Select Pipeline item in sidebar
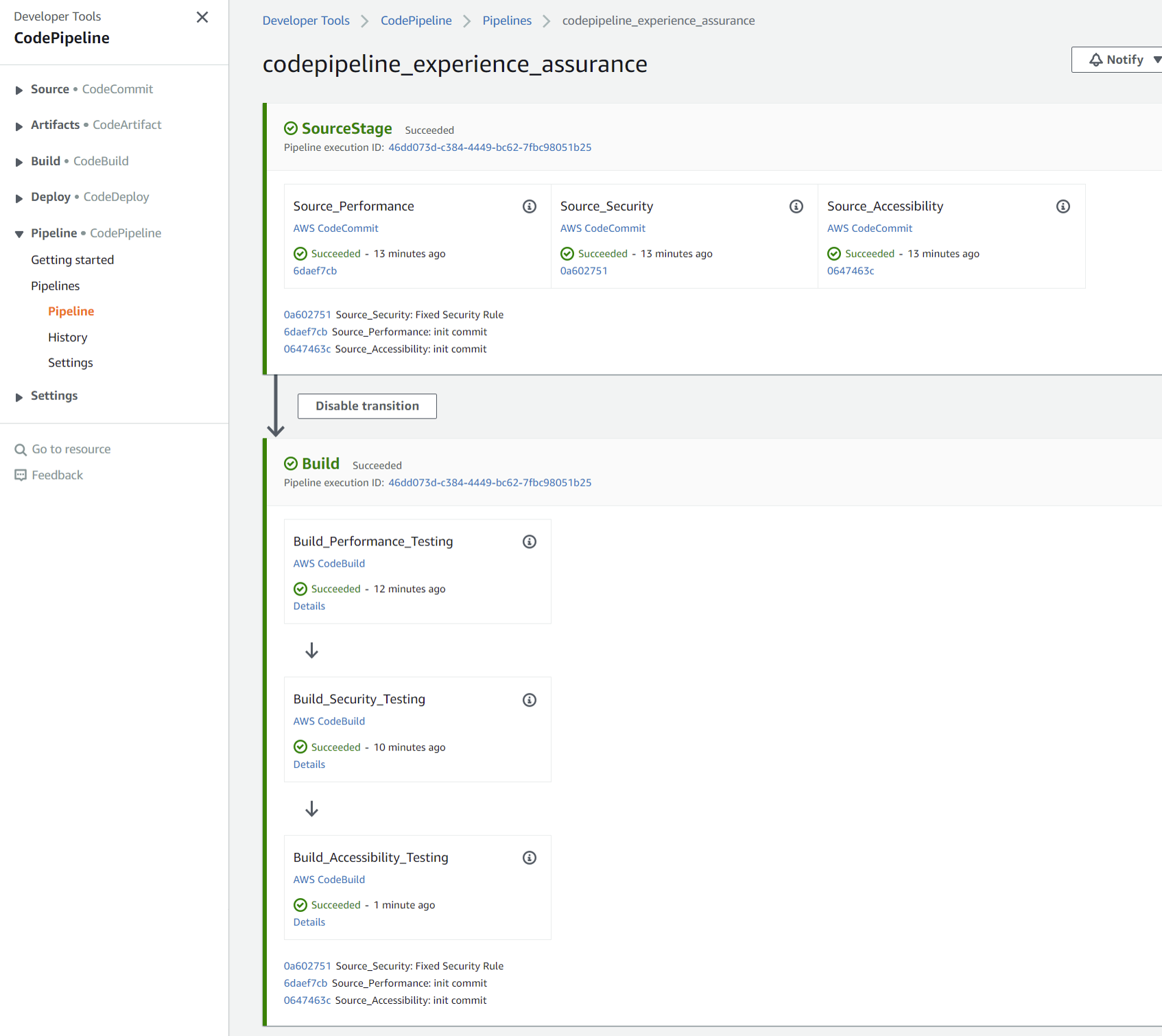This screenshot has height=1036, width=1162. [71, 311]
